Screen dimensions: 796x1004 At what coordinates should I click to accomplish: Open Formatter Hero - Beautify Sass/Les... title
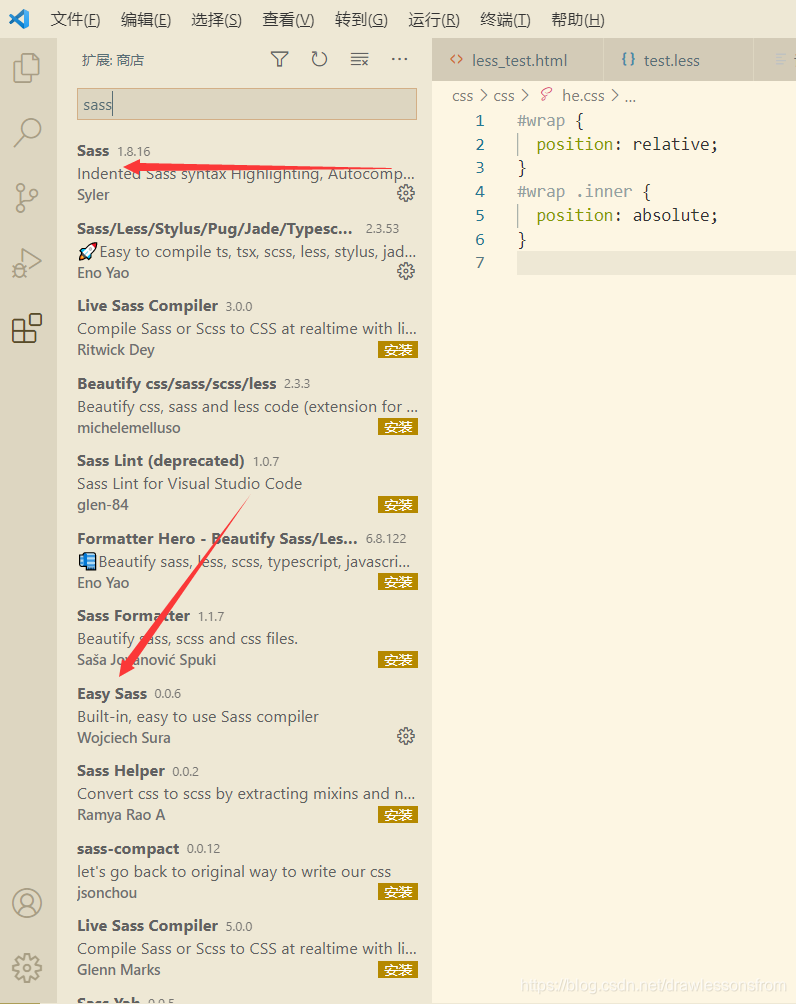[217, 538]
